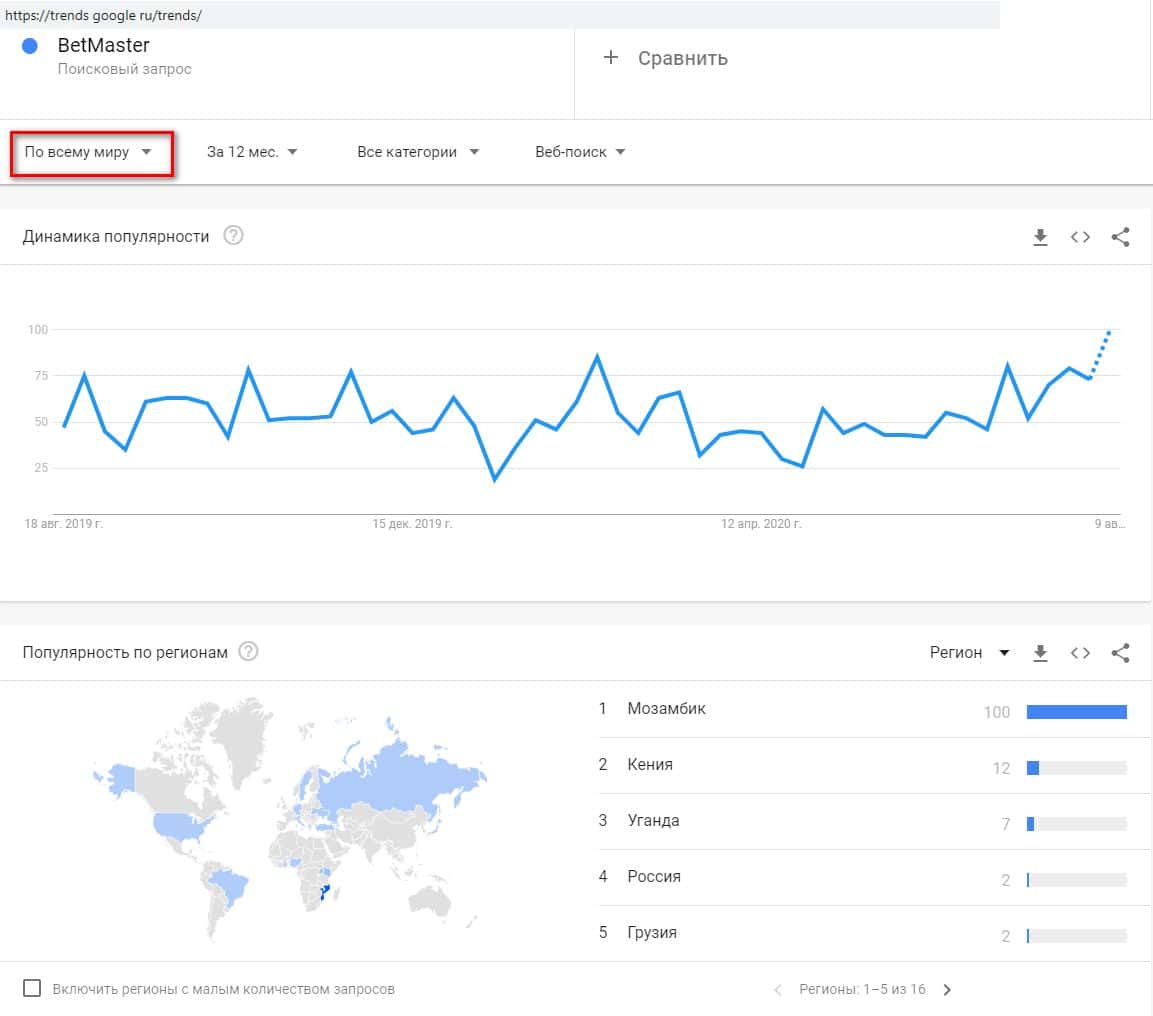Select Кения in the regions list

tap(650, 765)
